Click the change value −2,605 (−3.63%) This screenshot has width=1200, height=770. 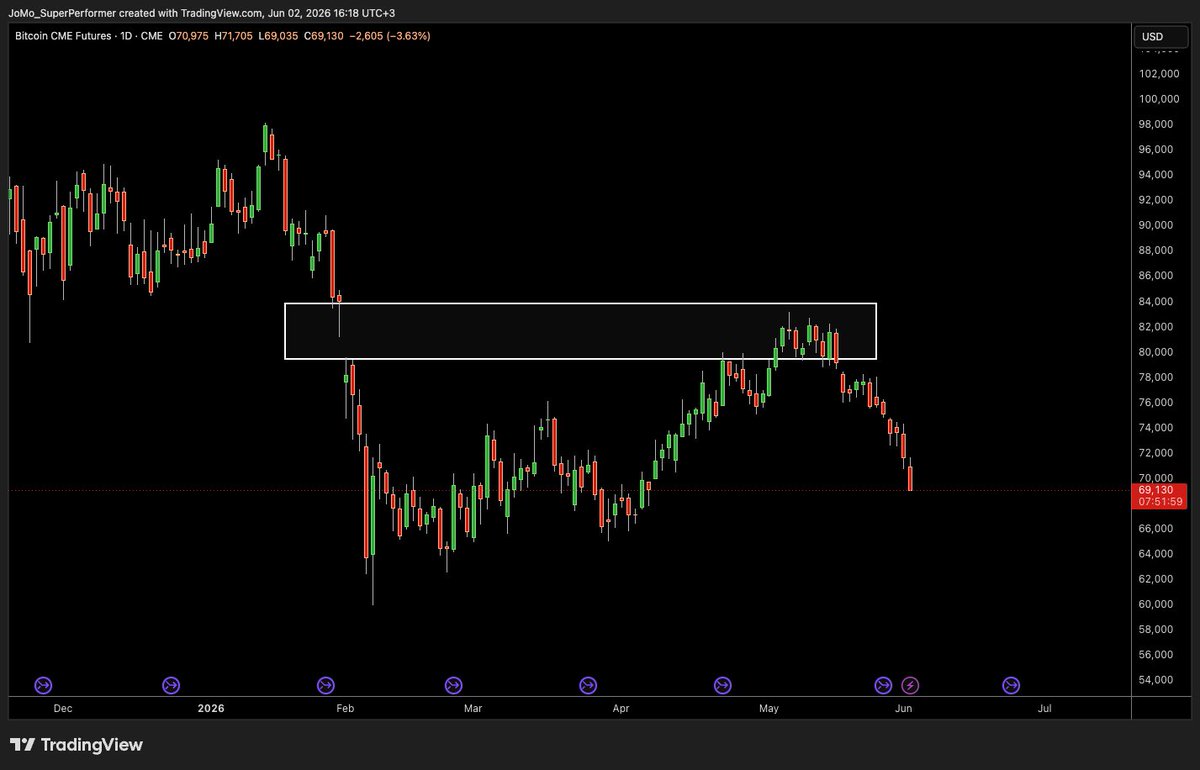[391, 36]
